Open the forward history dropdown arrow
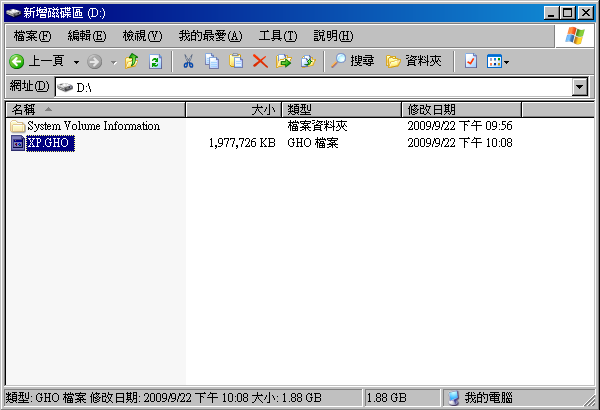This screenshot has height=410, width=600. coord(113,62)
